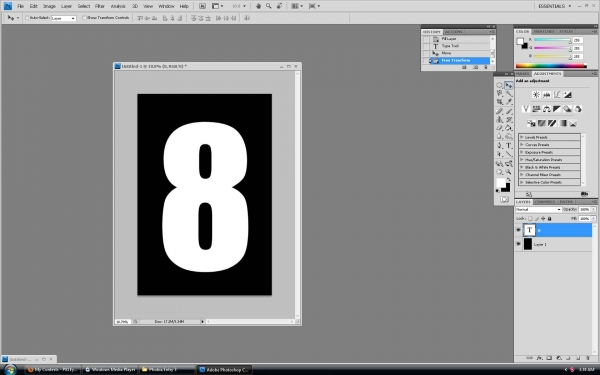Viewport: 600px width, 375px height.
Task: Add a Curves adjustment layer
Action: click(557, 95)
